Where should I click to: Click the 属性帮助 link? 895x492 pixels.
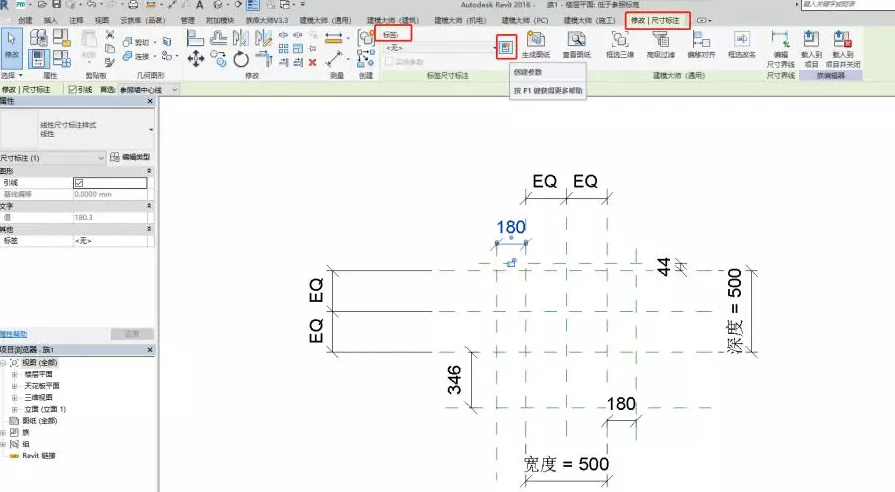(x=13, y=334)
